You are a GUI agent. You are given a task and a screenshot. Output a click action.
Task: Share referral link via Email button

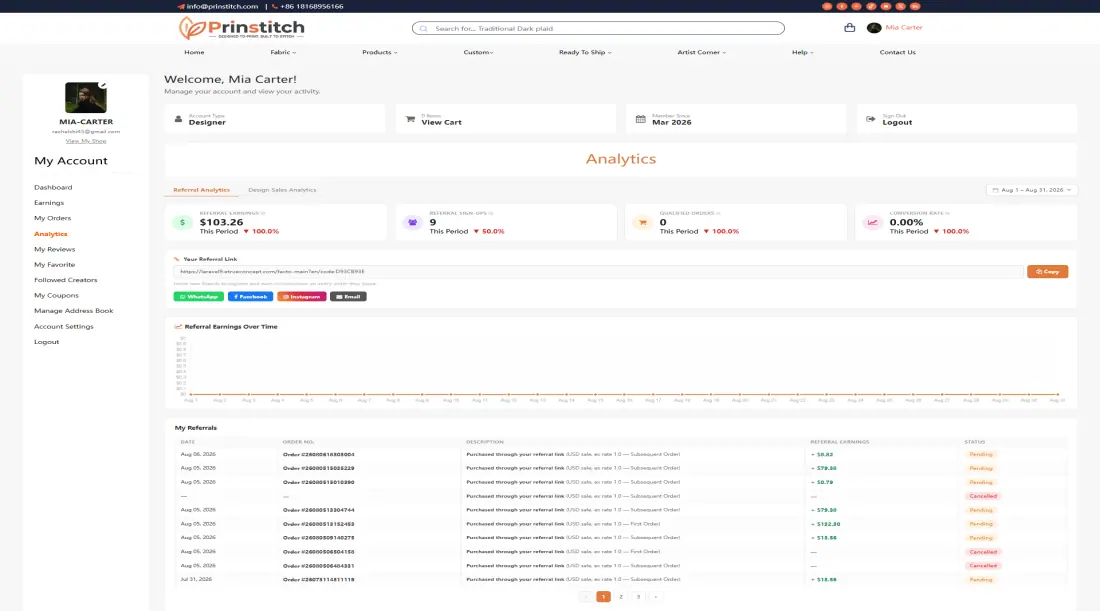[x=348, y=297]
